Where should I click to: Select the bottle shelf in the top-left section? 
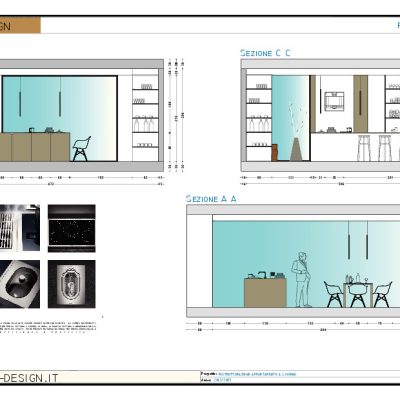[145, 124]
